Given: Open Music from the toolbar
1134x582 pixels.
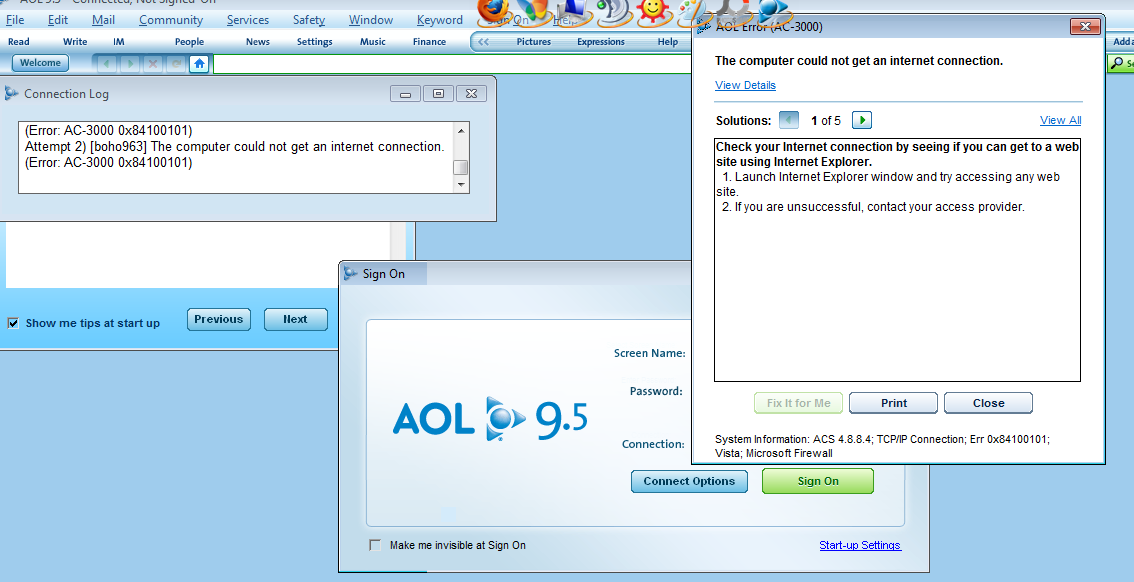Looking at the screenshot, I should [x=372, y=42].
